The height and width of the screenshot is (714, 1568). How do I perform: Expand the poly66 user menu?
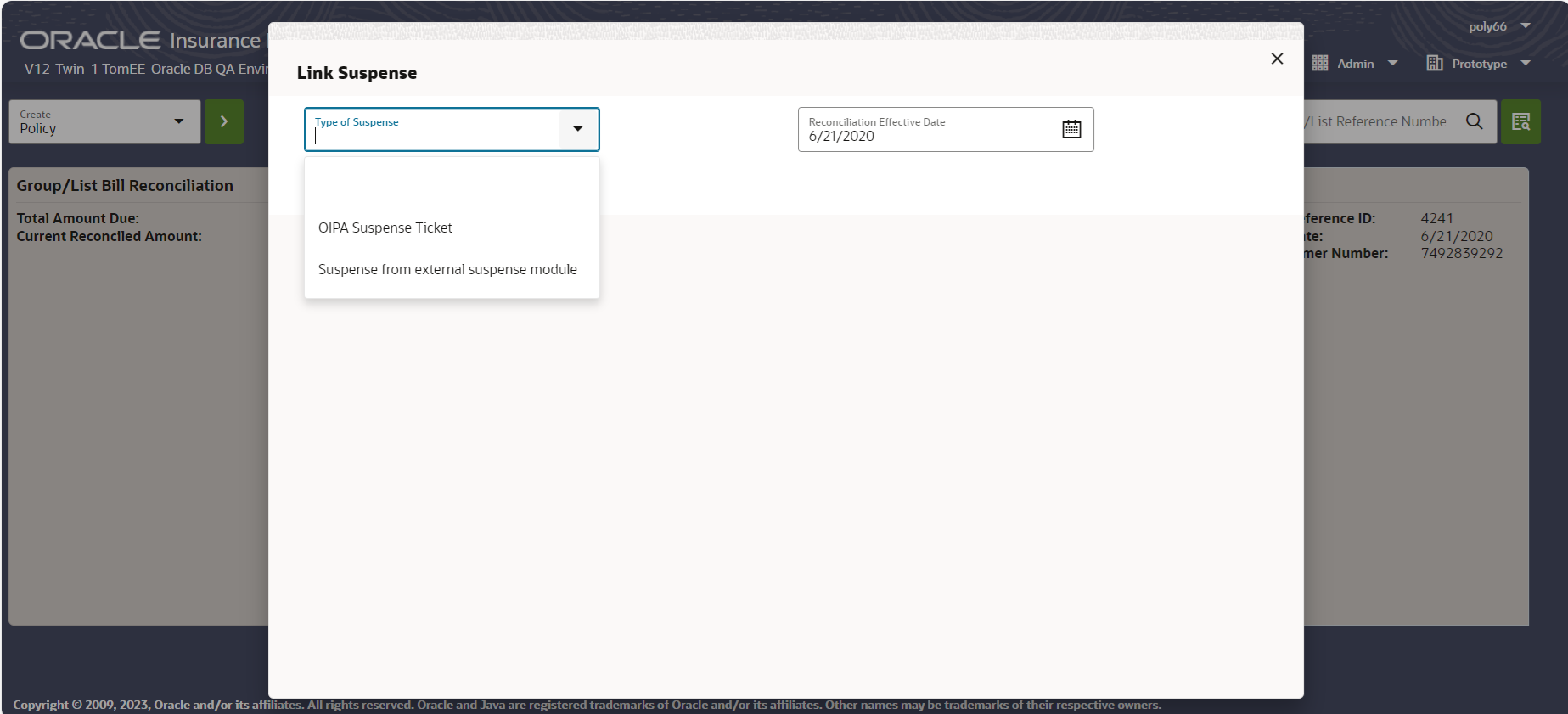(x=1499, y=26)
